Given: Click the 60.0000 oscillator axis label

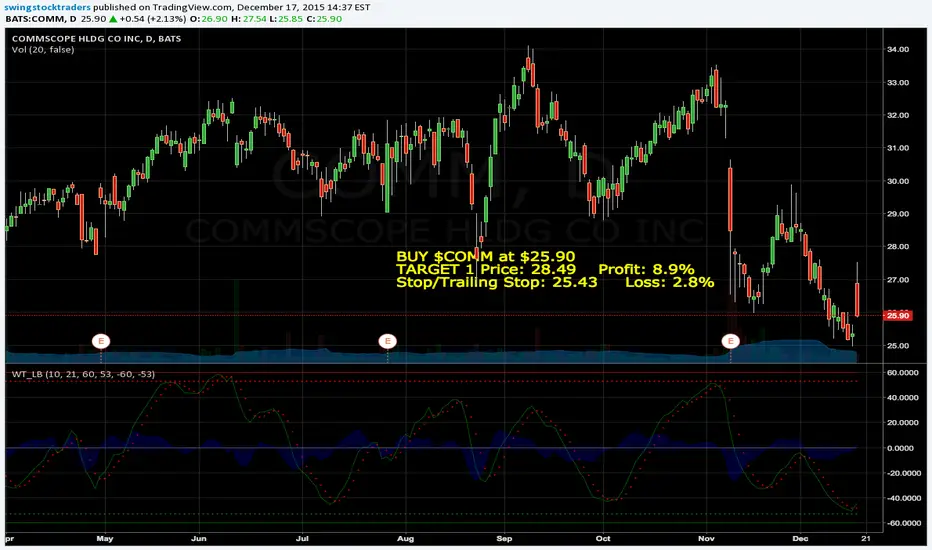Looking at the screenshot, I should 903,373.
